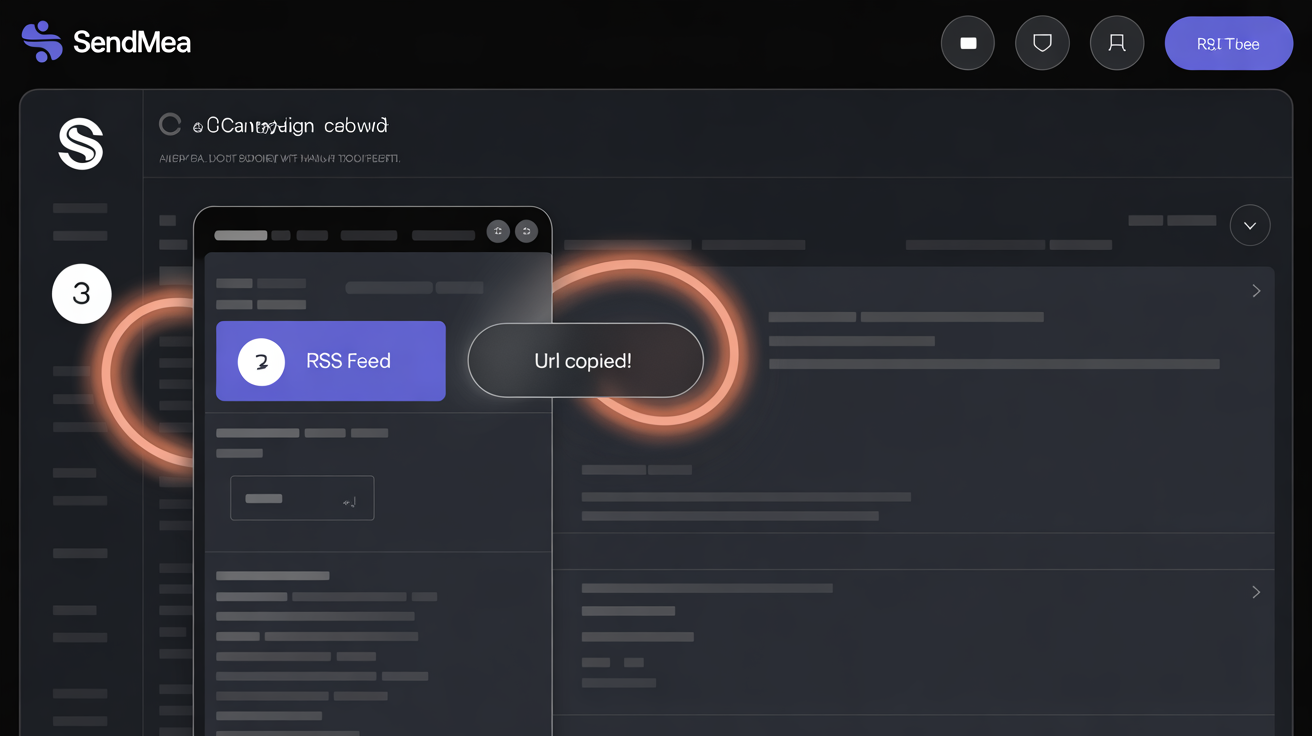Click the bookmark icon button in the header
The width and height of the screenshot is (1312, 736).
(1116, 43)
